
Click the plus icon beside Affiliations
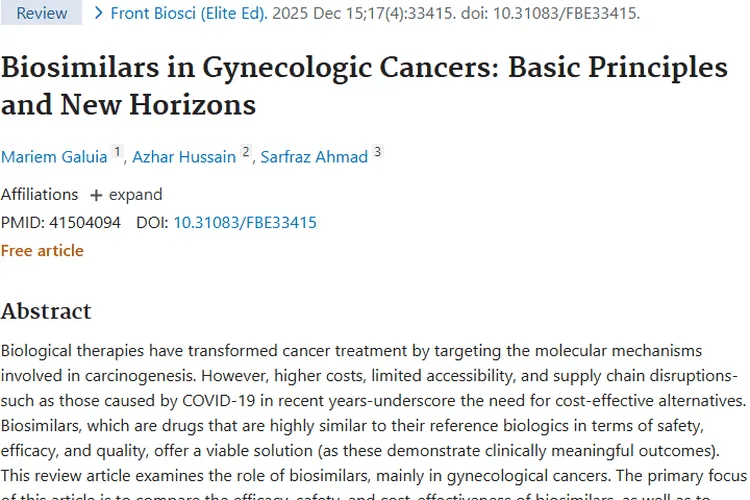(96, 195)
